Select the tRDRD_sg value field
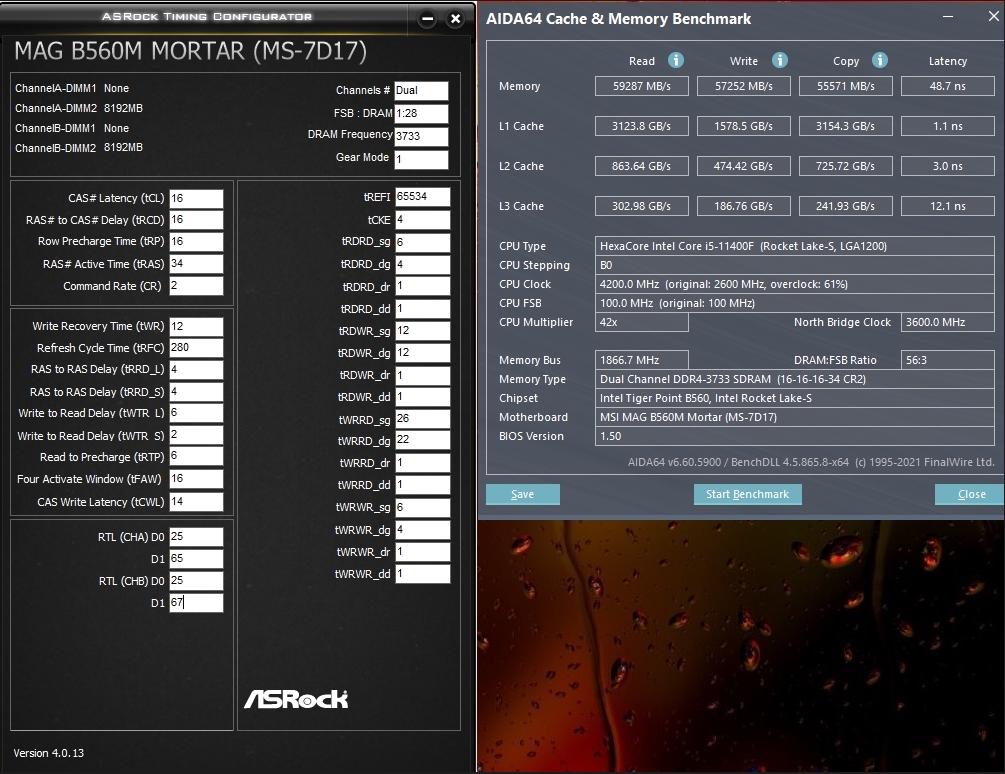The width and height of the screenshot is (1005, 774). click(422, 242)
